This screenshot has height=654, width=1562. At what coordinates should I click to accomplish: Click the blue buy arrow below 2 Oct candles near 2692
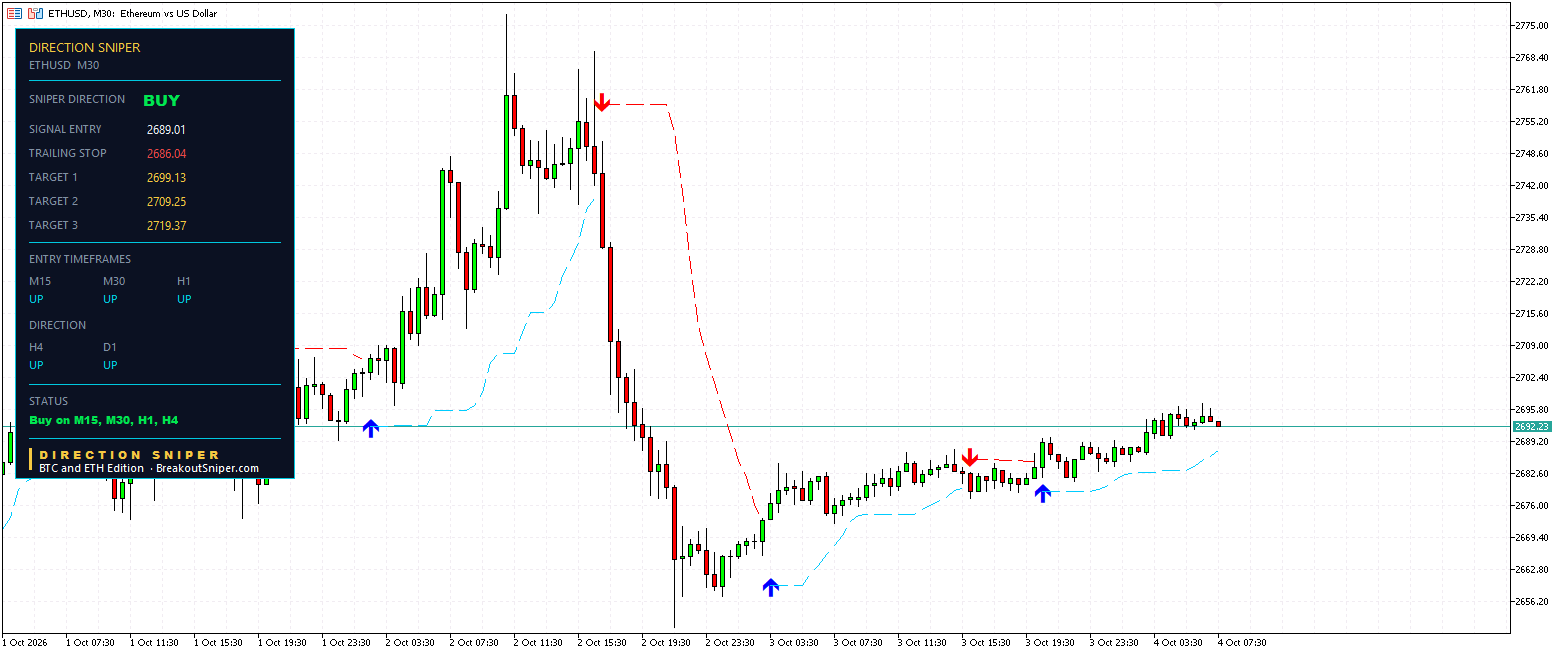[371, 428]
